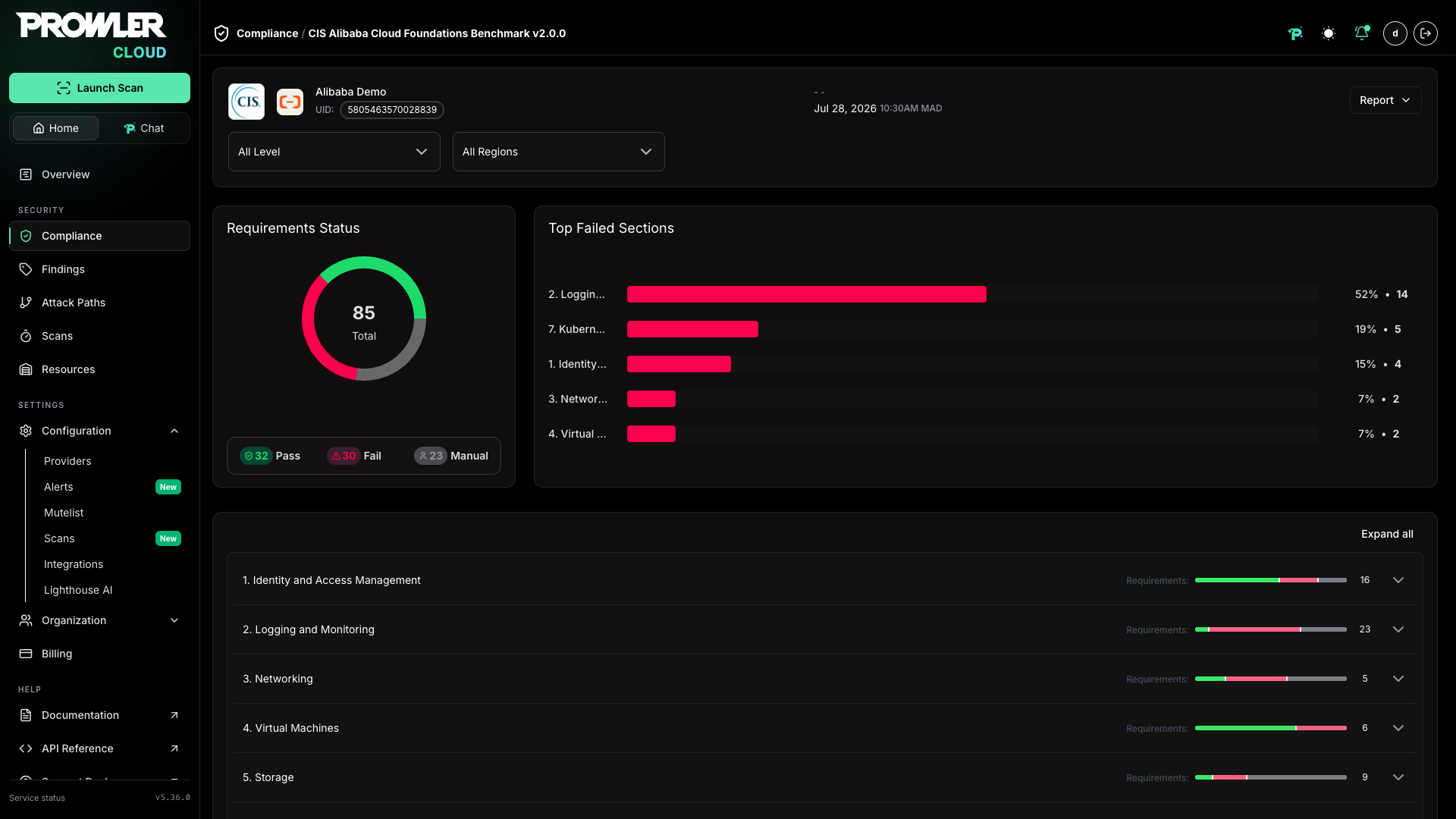Click the Overview sidebar icon

point(26,174)
